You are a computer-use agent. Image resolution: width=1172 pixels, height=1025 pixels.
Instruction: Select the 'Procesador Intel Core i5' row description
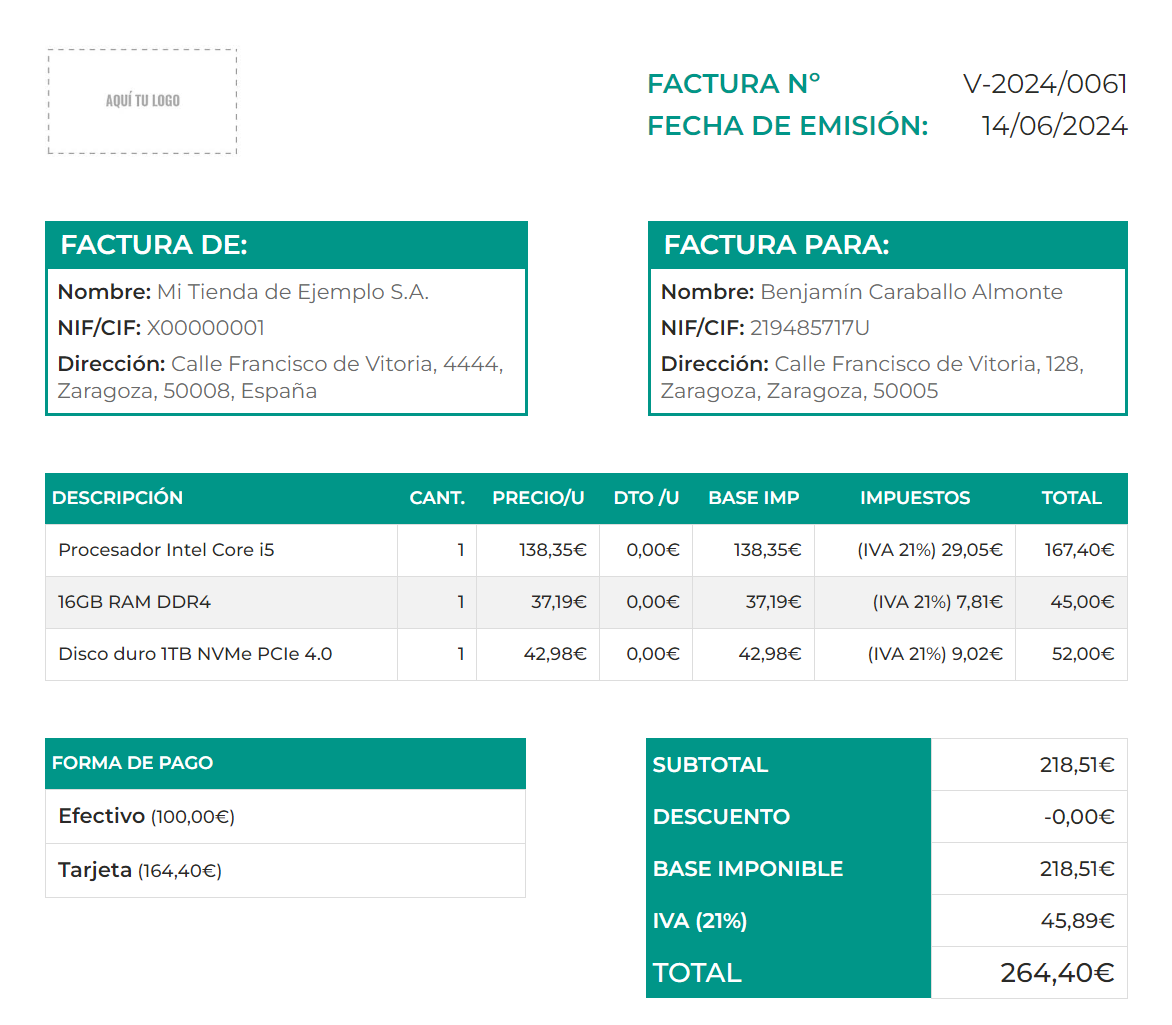[x=166, y=550]
